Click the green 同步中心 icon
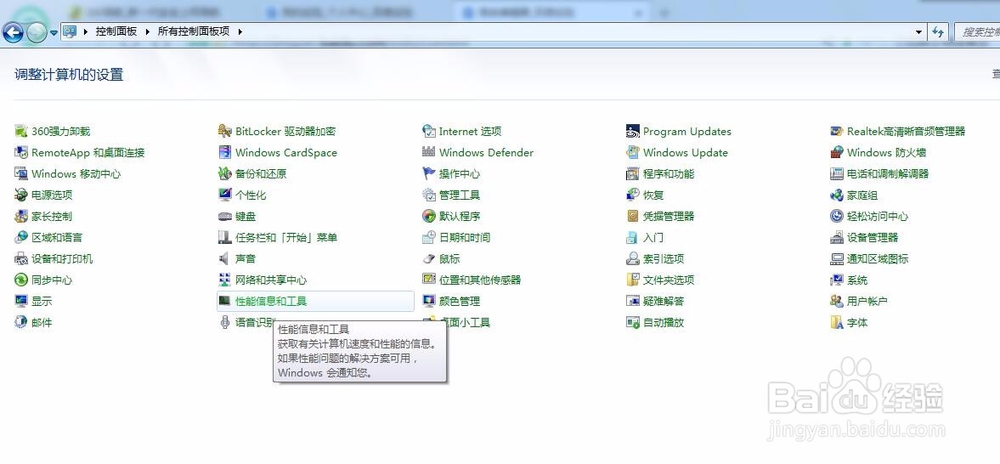This screenshot has height=464, width=1000. [21, 280]
